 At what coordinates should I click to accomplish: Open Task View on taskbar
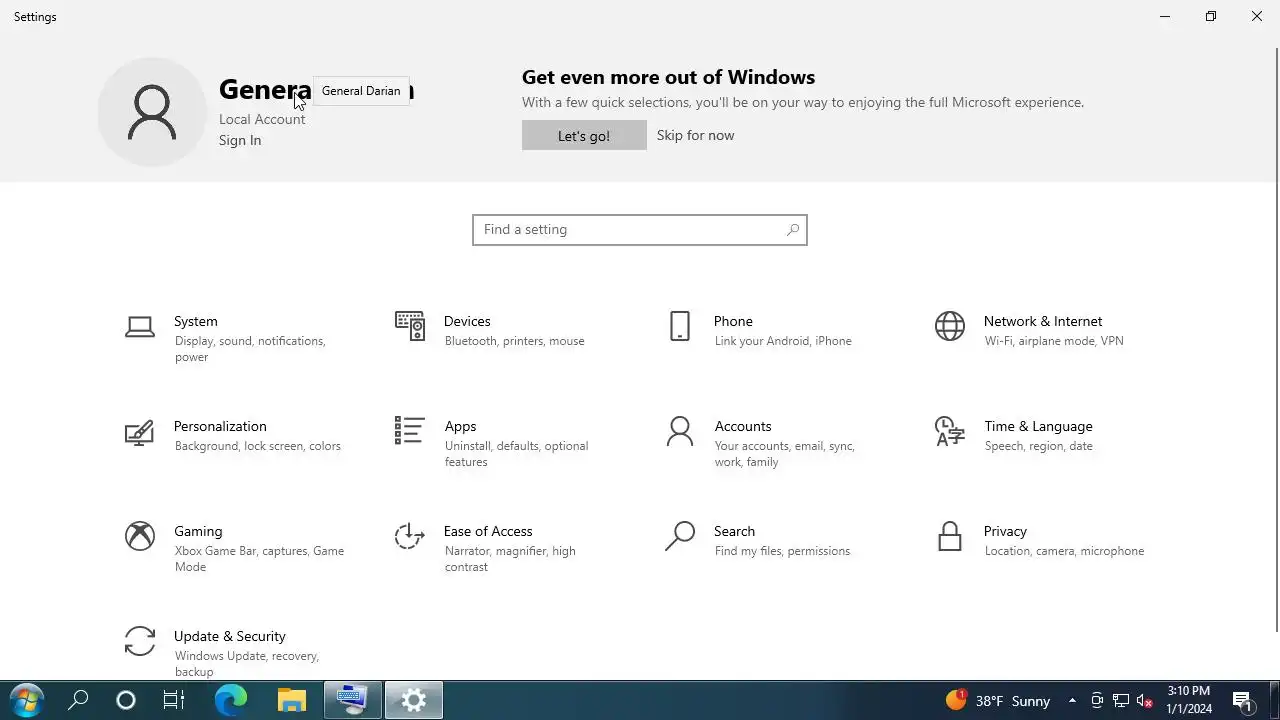coord(174,700)
